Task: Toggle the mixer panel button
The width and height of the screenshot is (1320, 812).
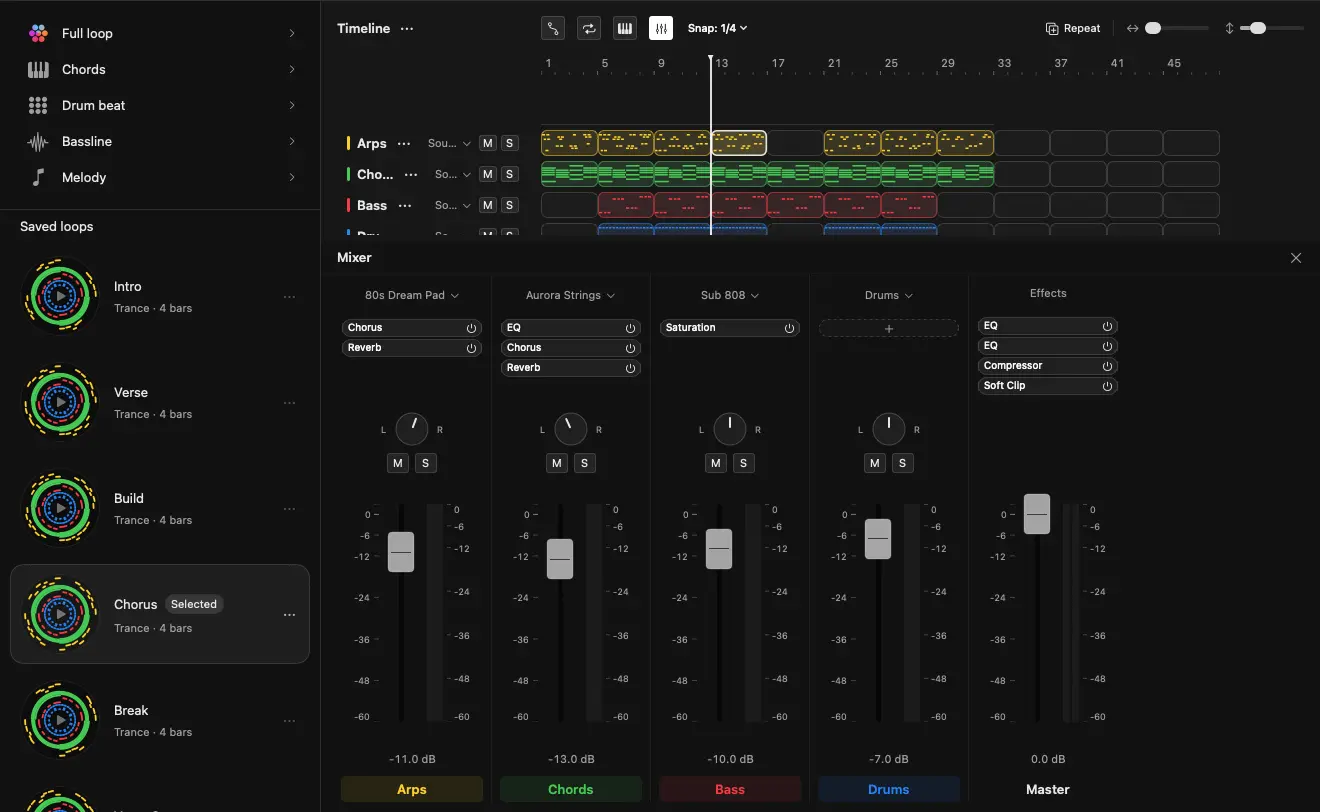Action: coord(661,28)
